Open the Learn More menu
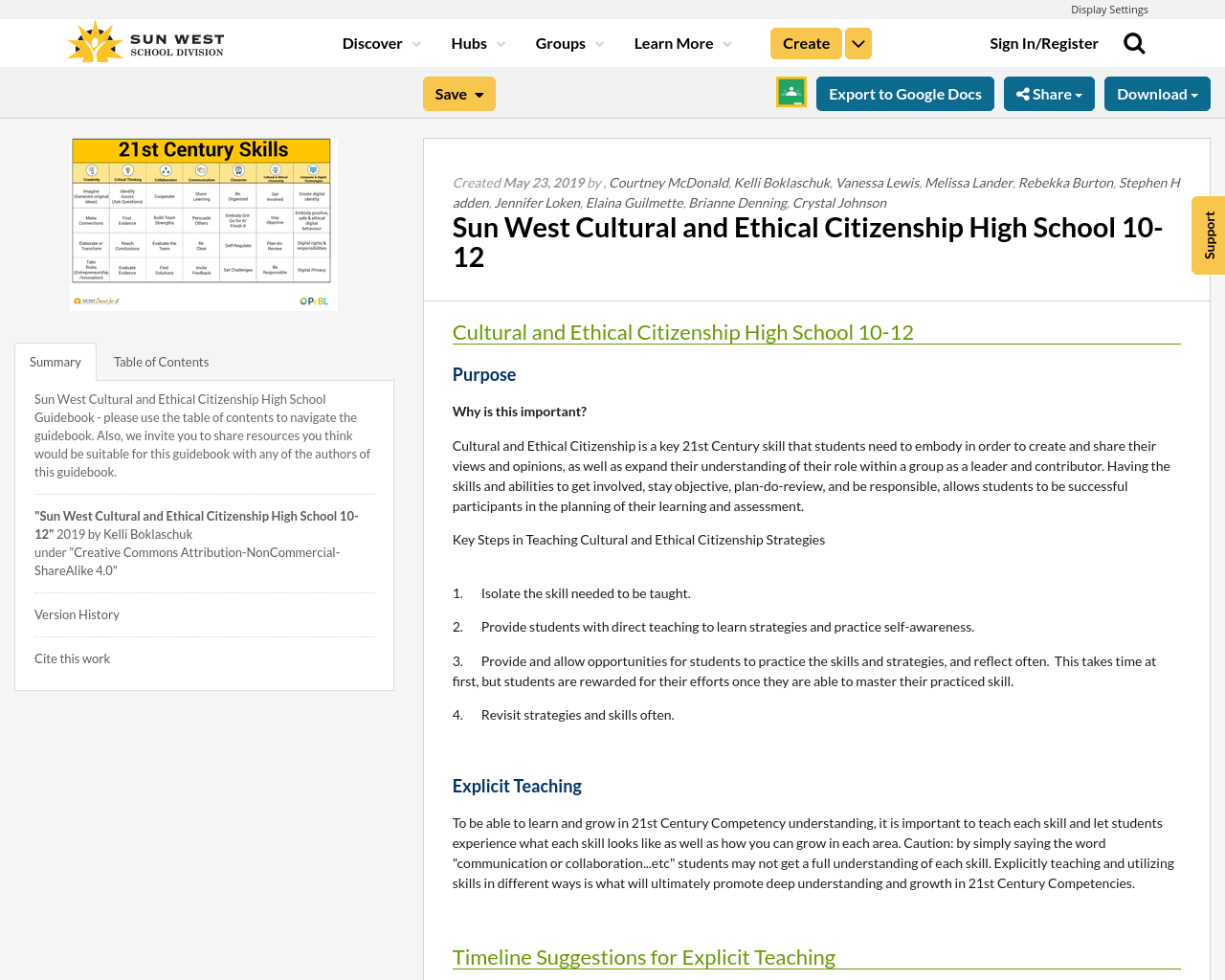Image resolution: width=1225 pixels, height=980 pixels. pos(680,42)
